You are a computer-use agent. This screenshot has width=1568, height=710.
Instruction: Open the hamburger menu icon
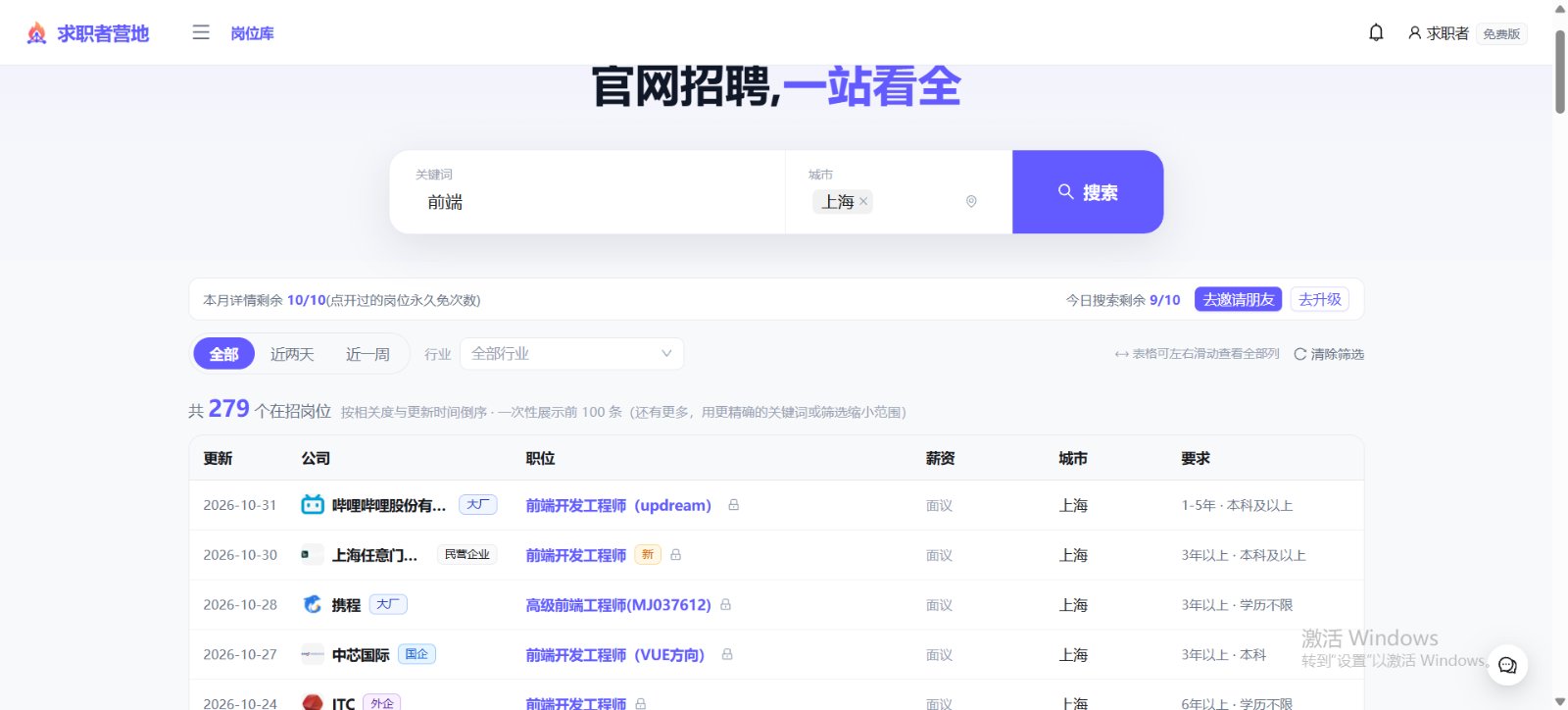[x=201, y=32]
